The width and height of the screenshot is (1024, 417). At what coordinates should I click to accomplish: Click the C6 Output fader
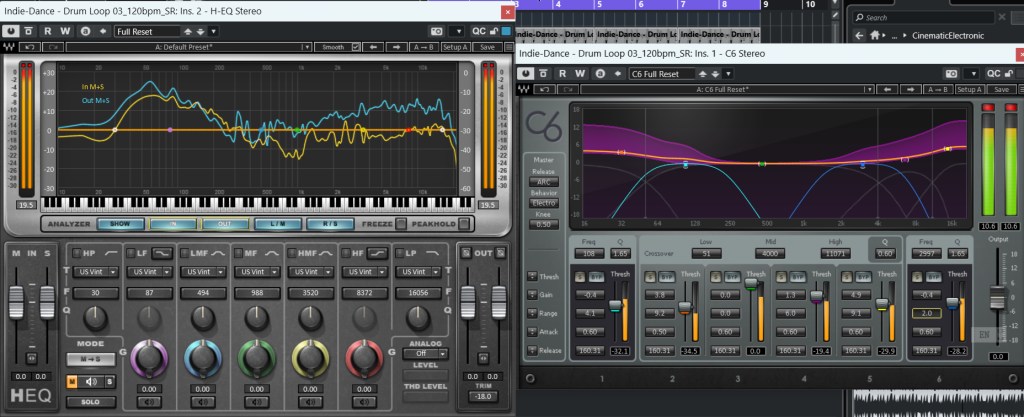[x=996, y=298]
